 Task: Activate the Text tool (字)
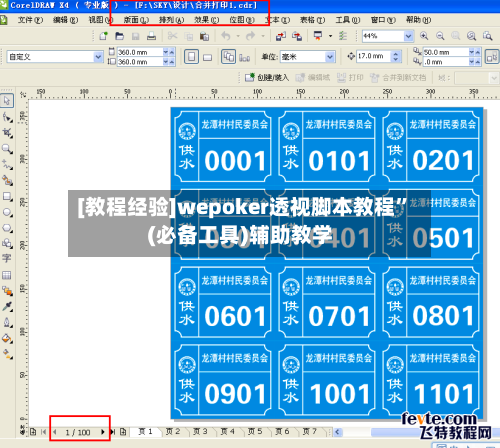pos(7,258)
